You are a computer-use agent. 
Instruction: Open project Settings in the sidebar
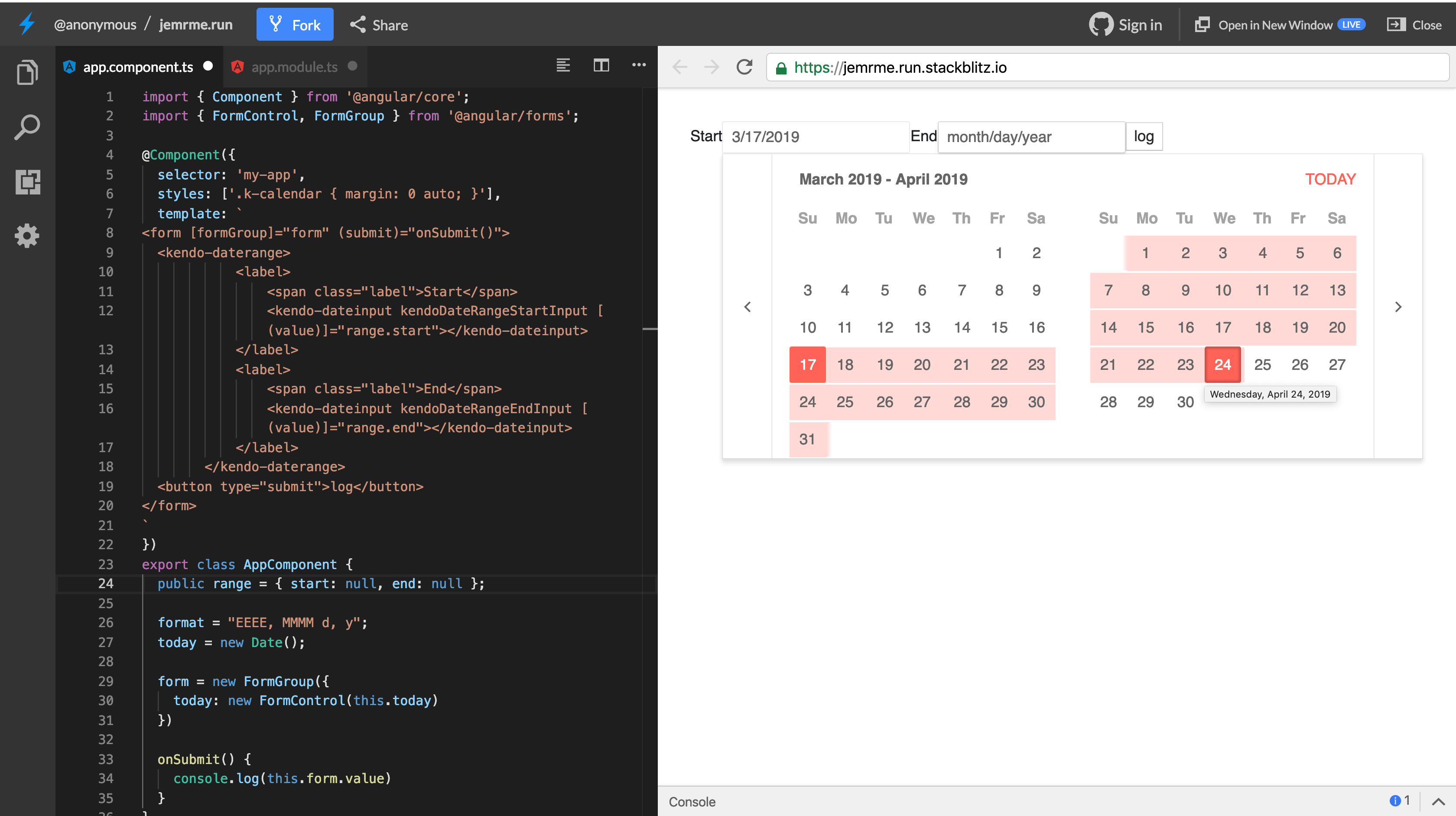click(26, 236)
